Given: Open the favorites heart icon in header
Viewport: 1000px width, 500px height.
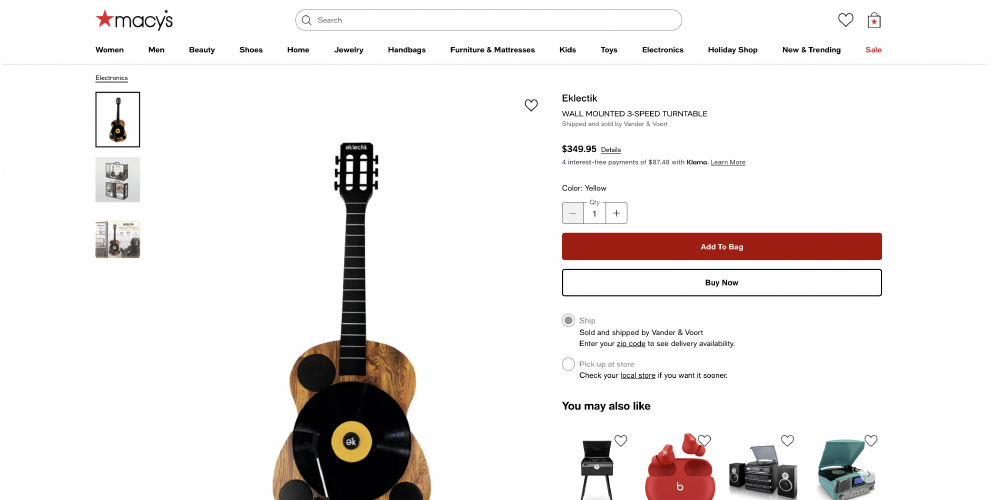Looking at the screenshot, I should pyautogui.click(x=845, y=20).
